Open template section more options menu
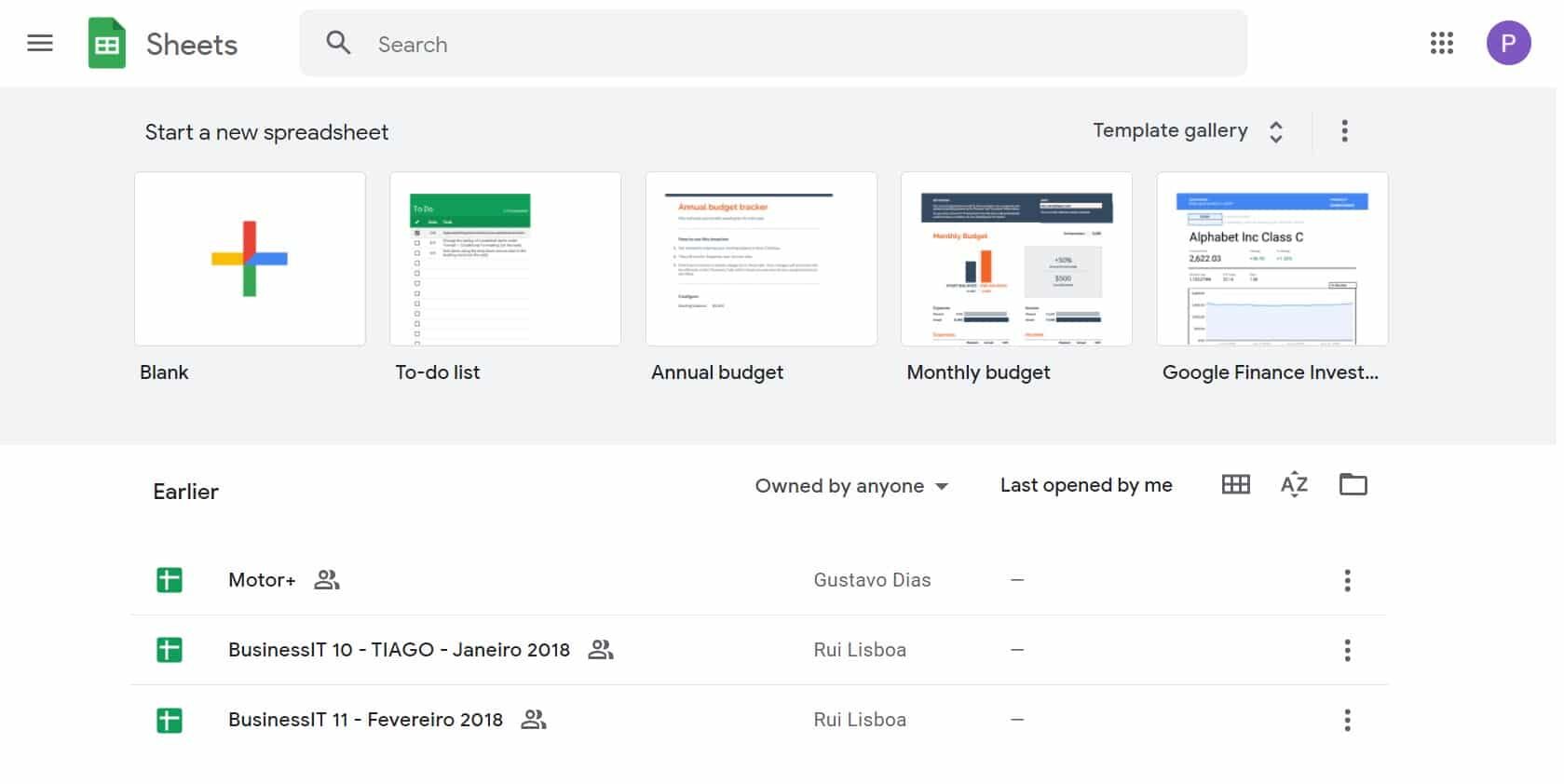The image size is (1564, 784). tap(1344, 131)
